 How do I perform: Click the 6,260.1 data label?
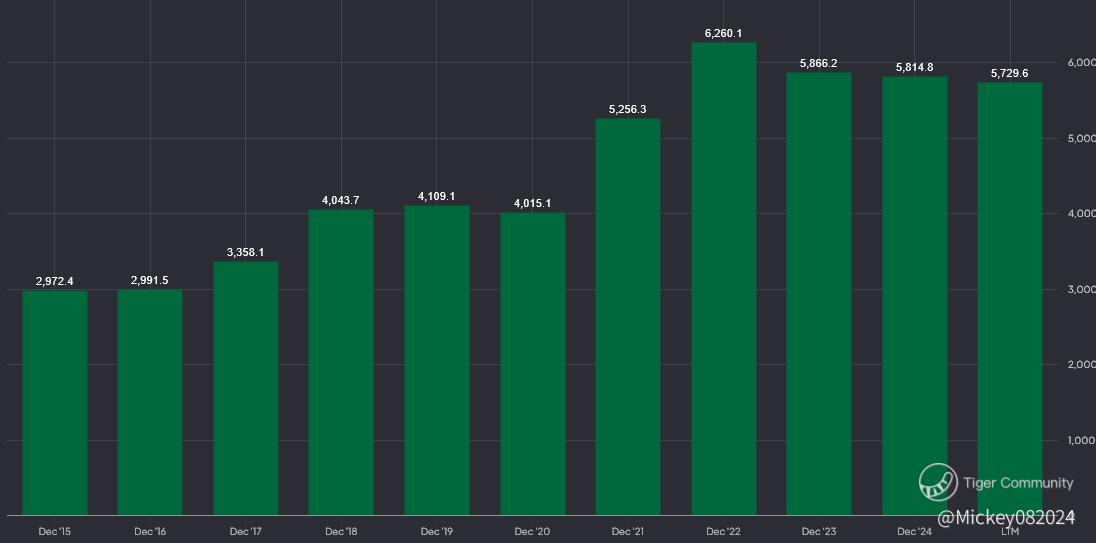click(723, 33)
